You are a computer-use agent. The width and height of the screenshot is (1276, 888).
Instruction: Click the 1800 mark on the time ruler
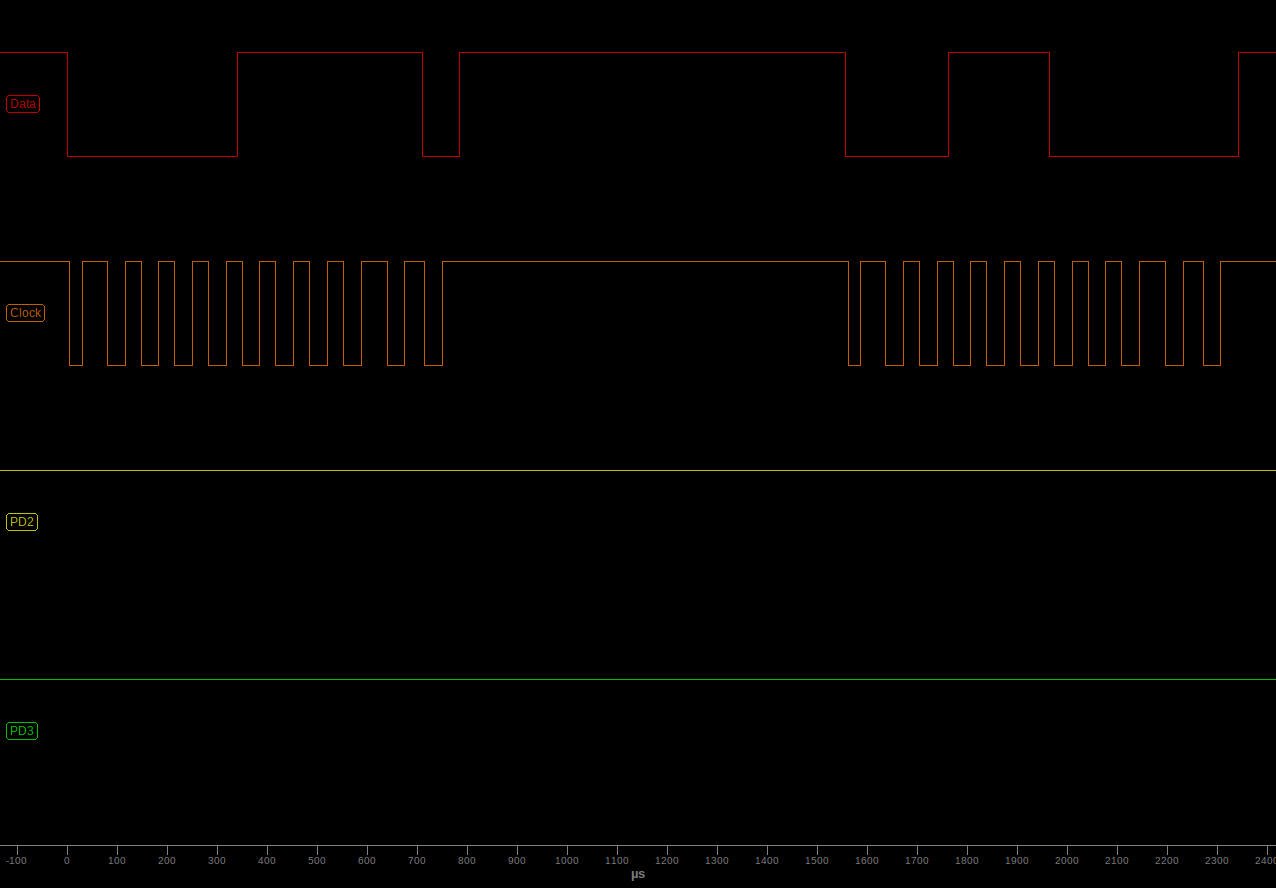pos(967,859)
